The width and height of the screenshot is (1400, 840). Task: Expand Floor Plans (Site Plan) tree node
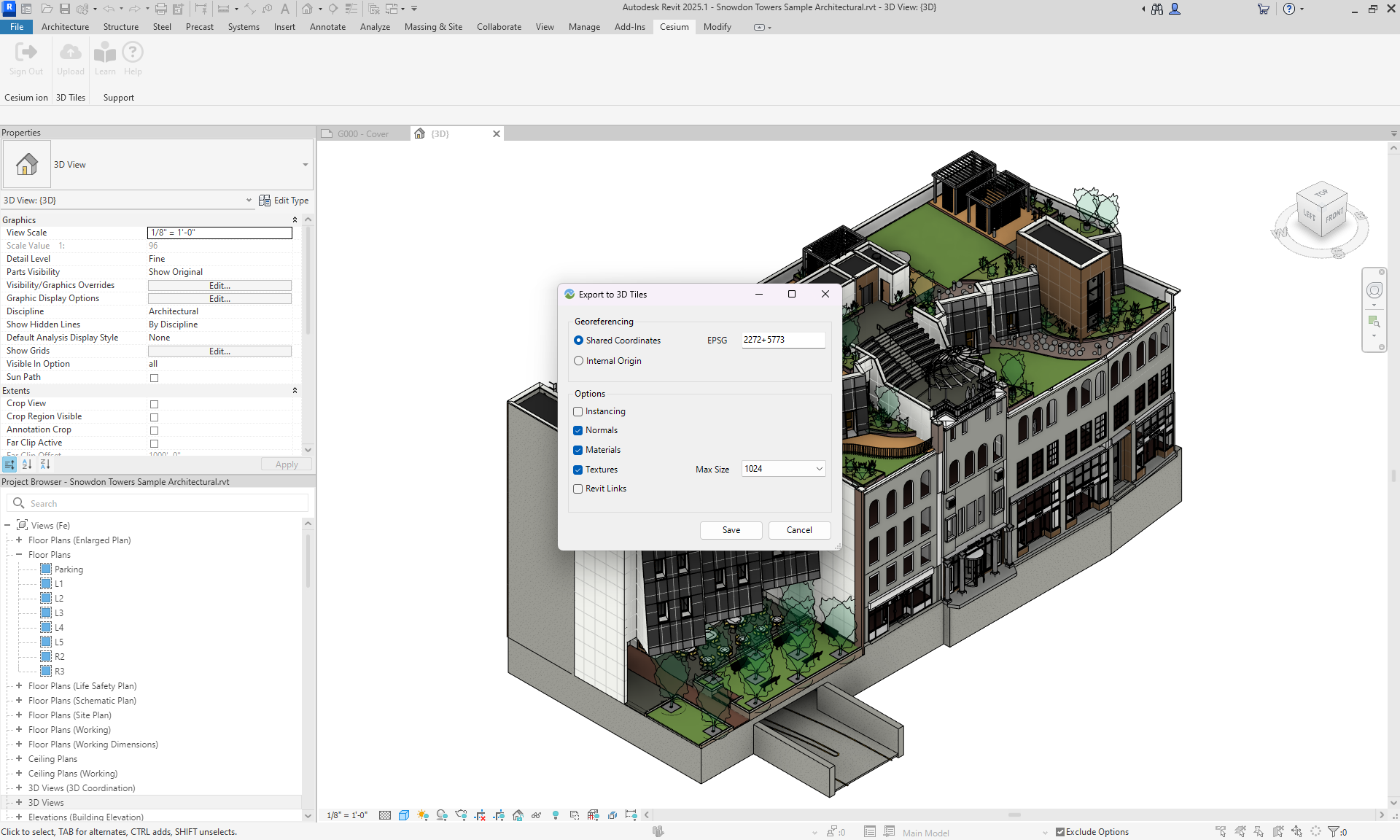[19, 715]
